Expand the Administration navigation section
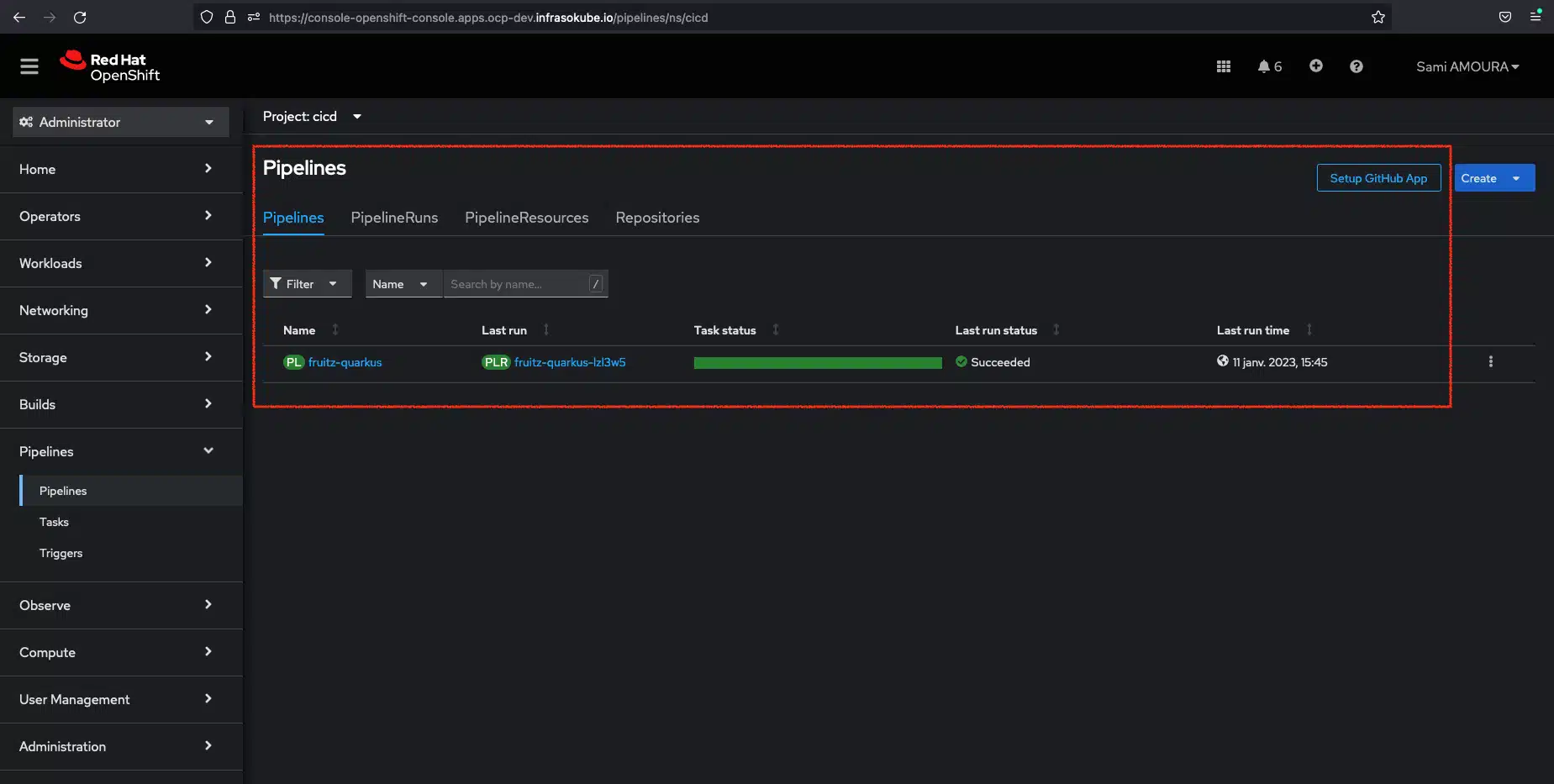 pos(121,746)
